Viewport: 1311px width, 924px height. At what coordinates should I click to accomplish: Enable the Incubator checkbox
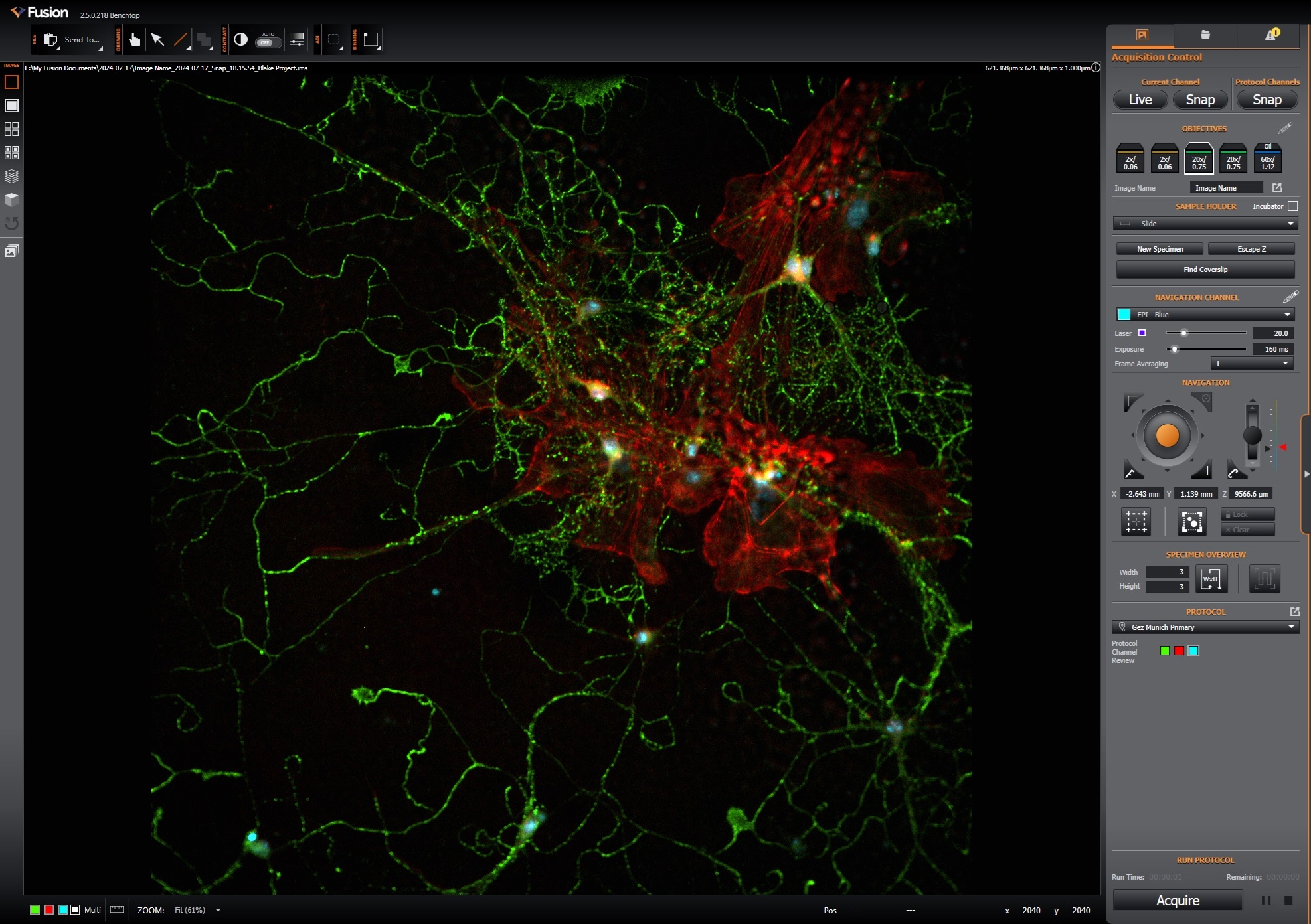point(1292,206)
